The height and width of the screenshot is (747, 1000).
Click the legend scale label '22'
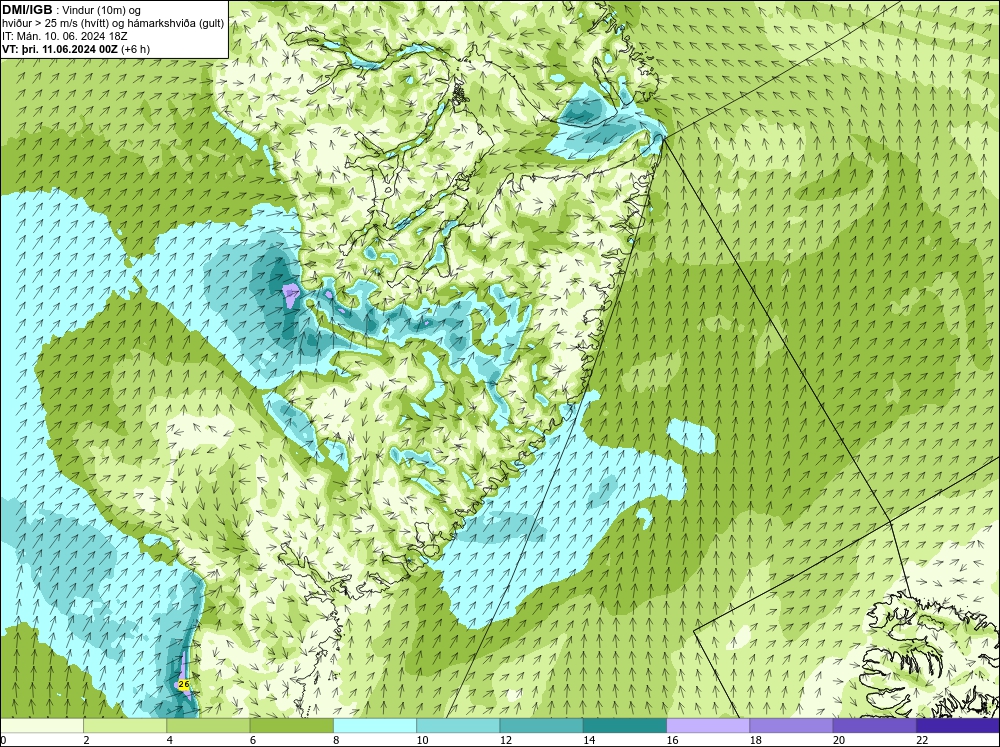(x=922, y=740)
